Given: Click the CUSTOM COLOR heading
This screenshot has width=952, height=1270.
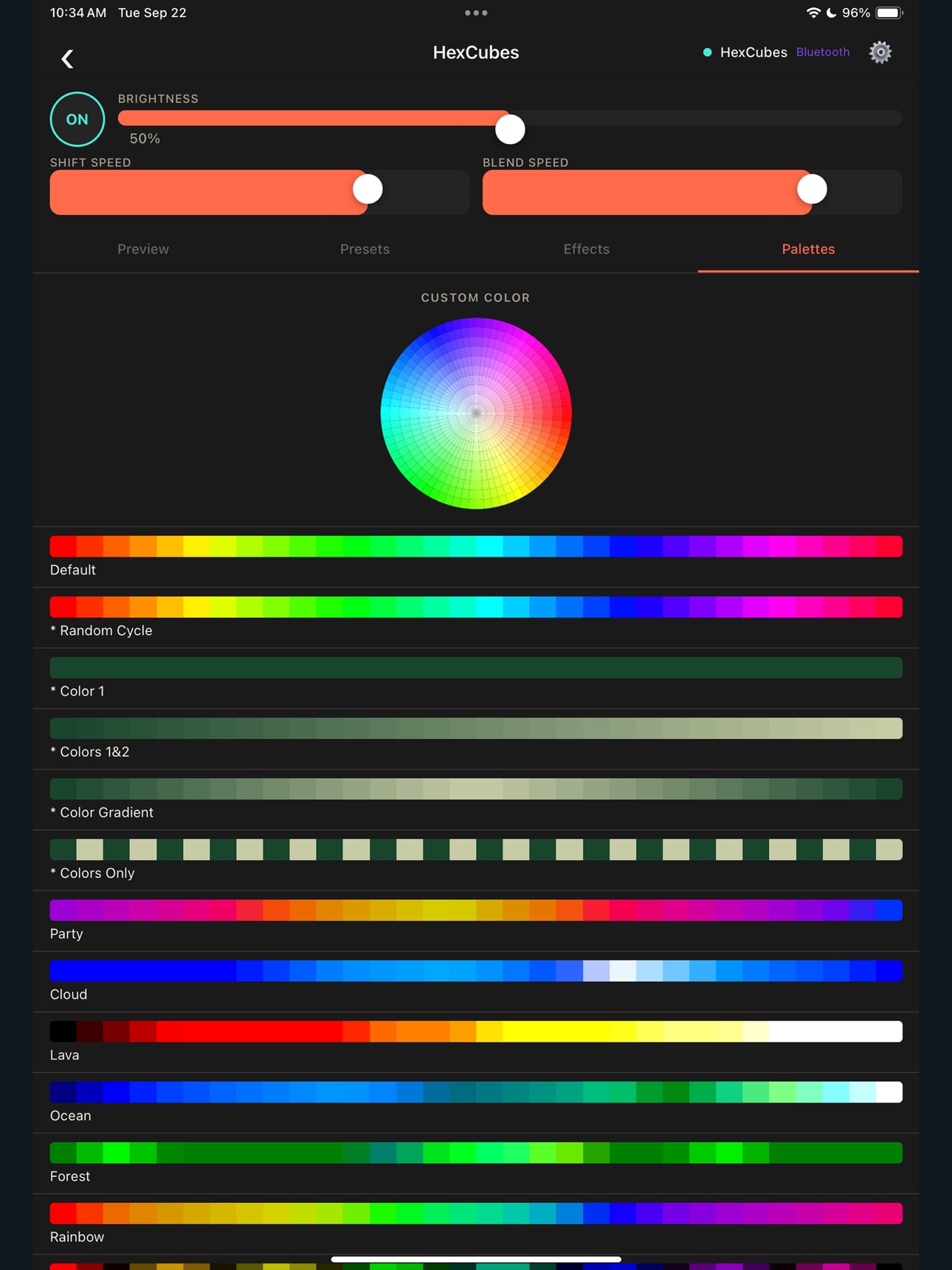Looking at the screenshot, I should (x=475, y=298).
